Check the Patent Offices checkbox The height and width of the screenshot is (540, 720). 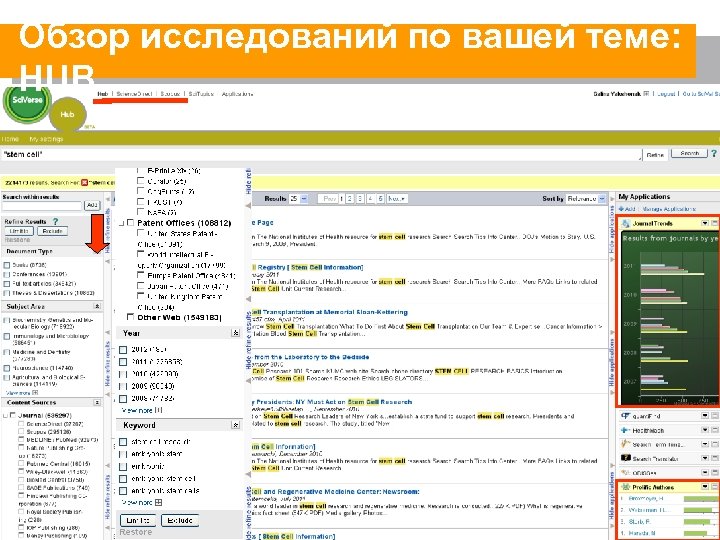click(130, 223)
